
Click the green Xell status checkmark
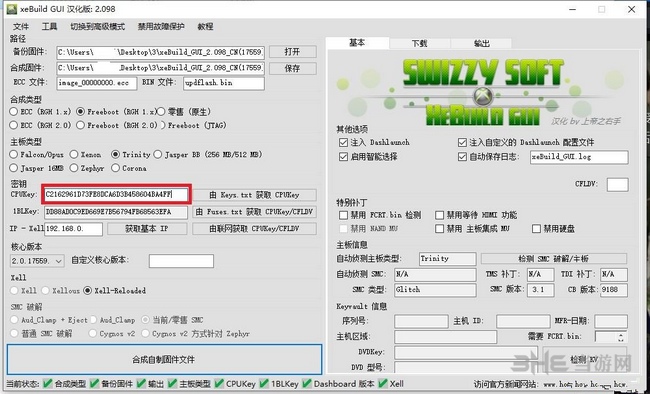tap(383, 384)
